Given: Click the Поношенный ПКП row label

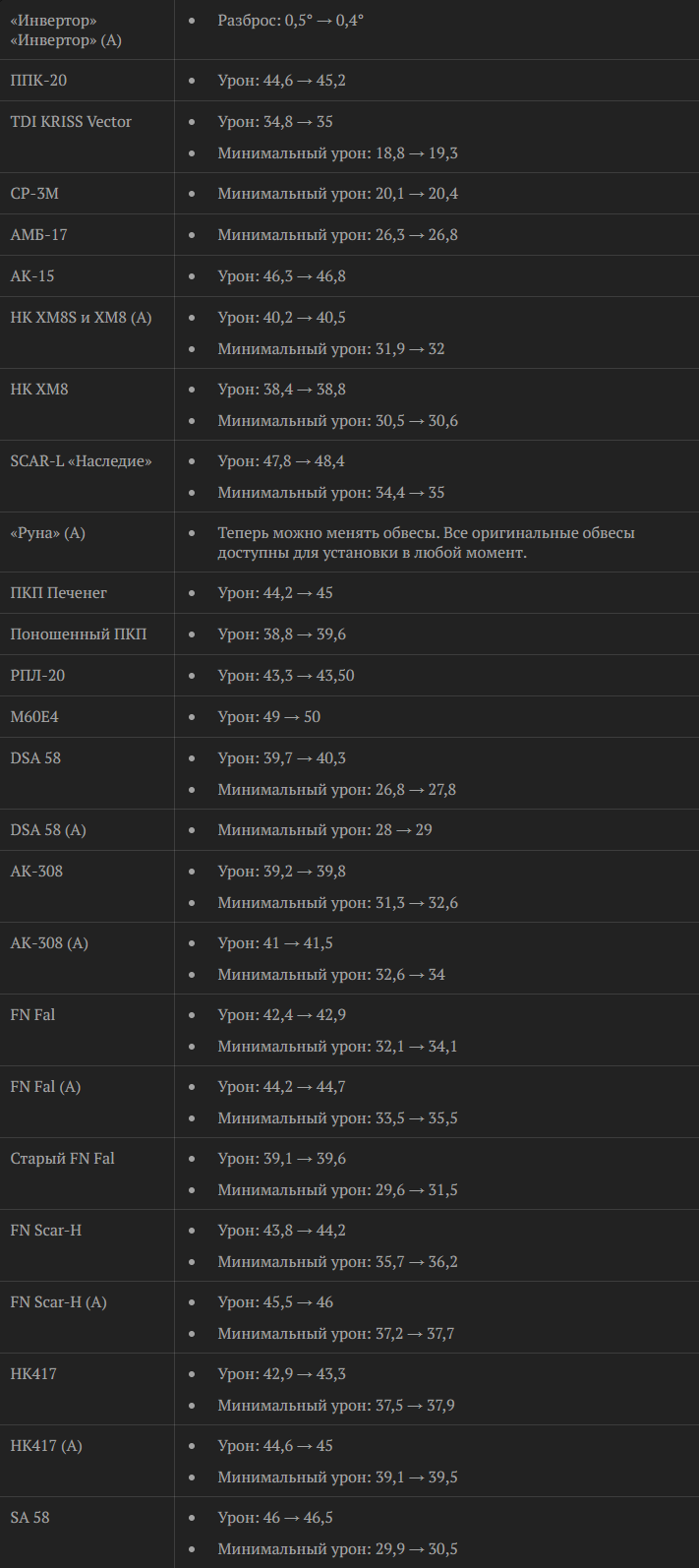Looking at the screenshot, I should point(78,634).
